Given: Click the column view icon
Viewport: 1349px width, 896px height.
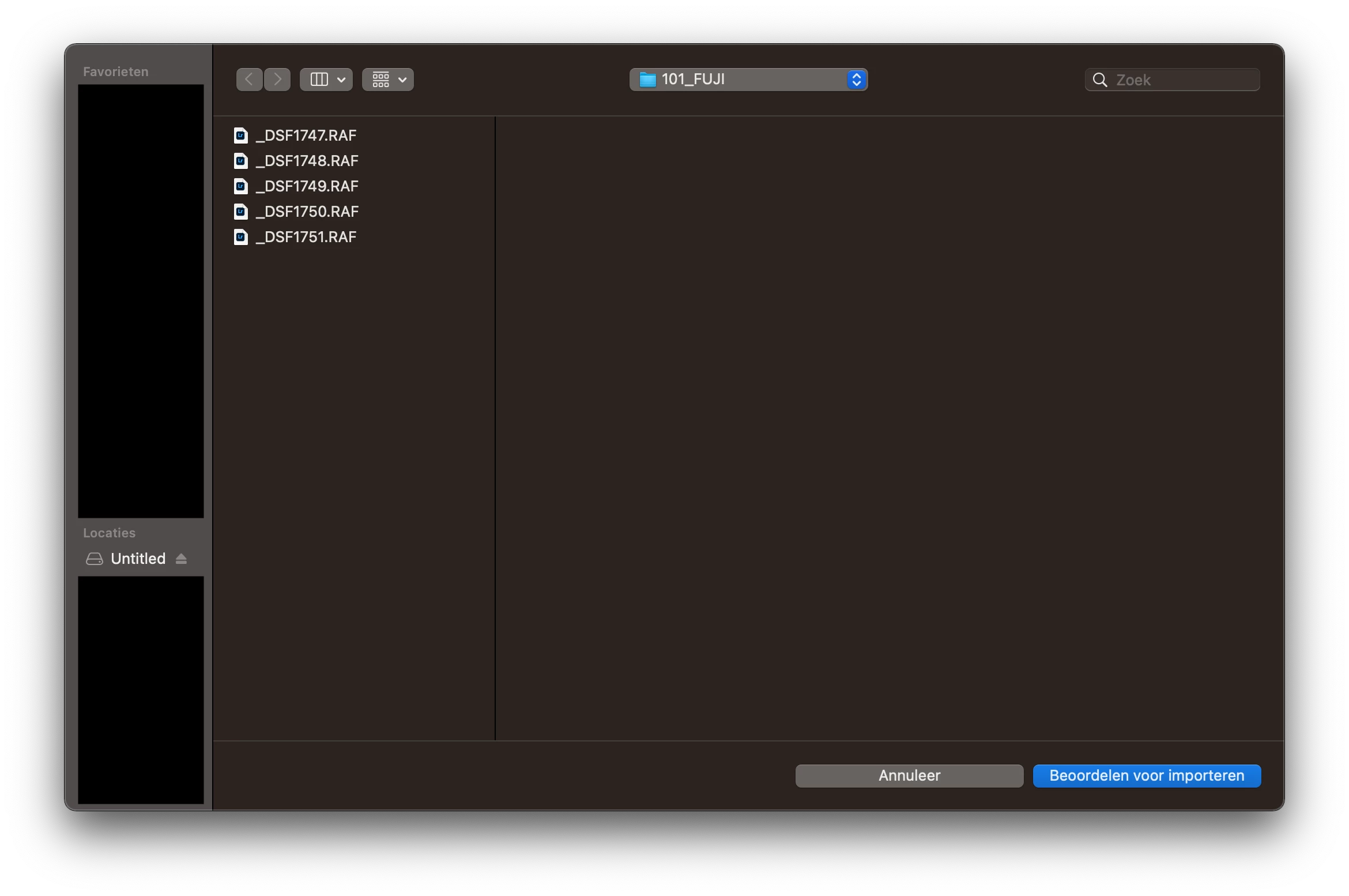Looking at the screenshot, I should [x=319, y=79].
